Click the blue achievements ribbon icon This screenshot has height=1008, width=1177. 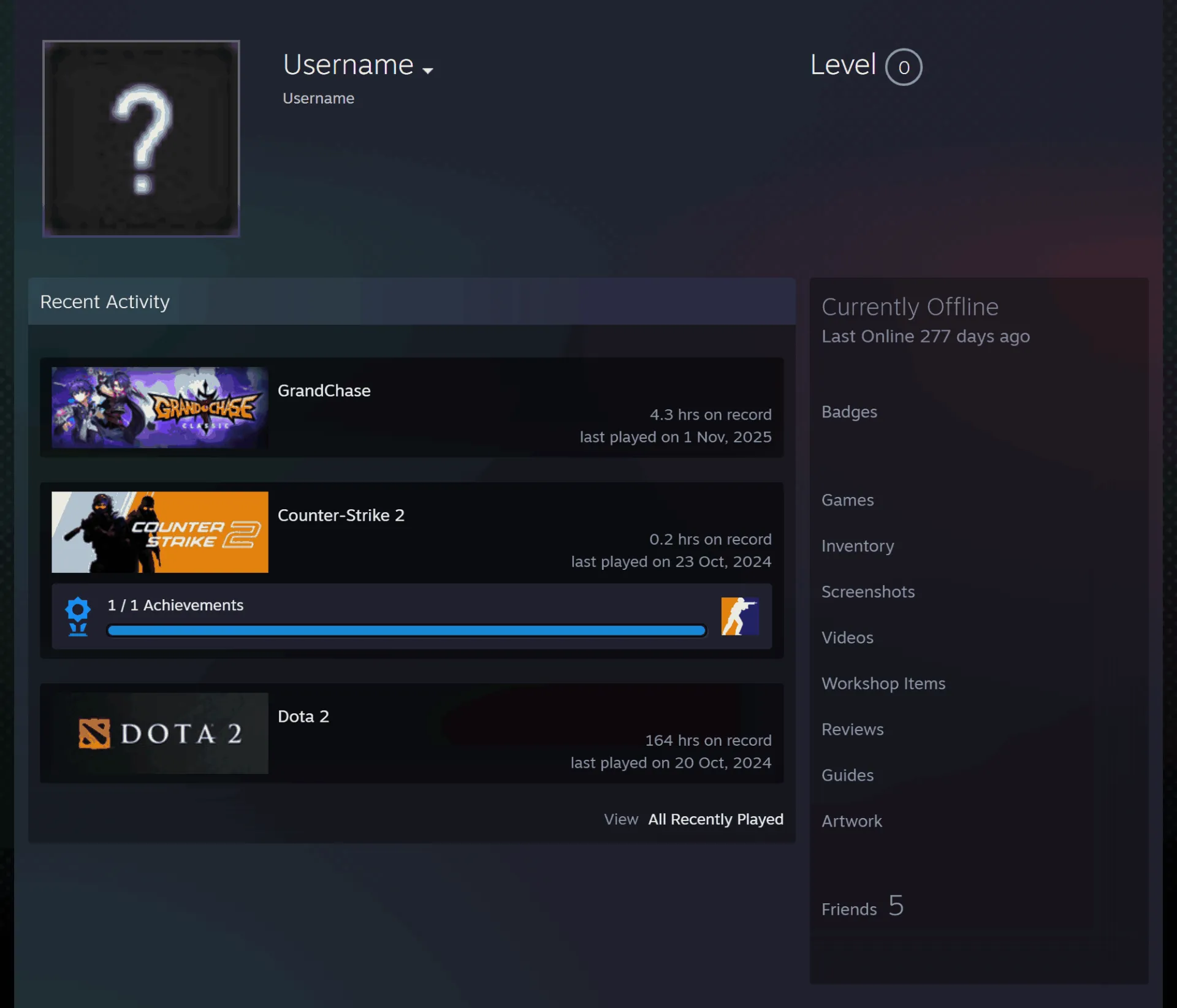pos(78,616)
